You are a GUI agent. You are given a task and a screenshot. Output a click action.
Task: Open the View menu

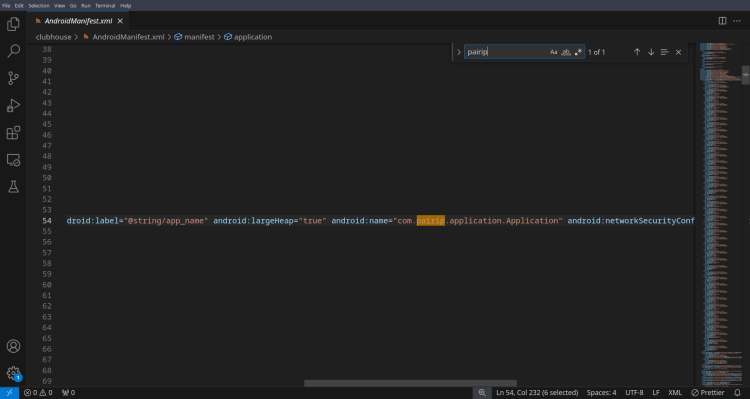pyautogui.click(x=59, y=6)
